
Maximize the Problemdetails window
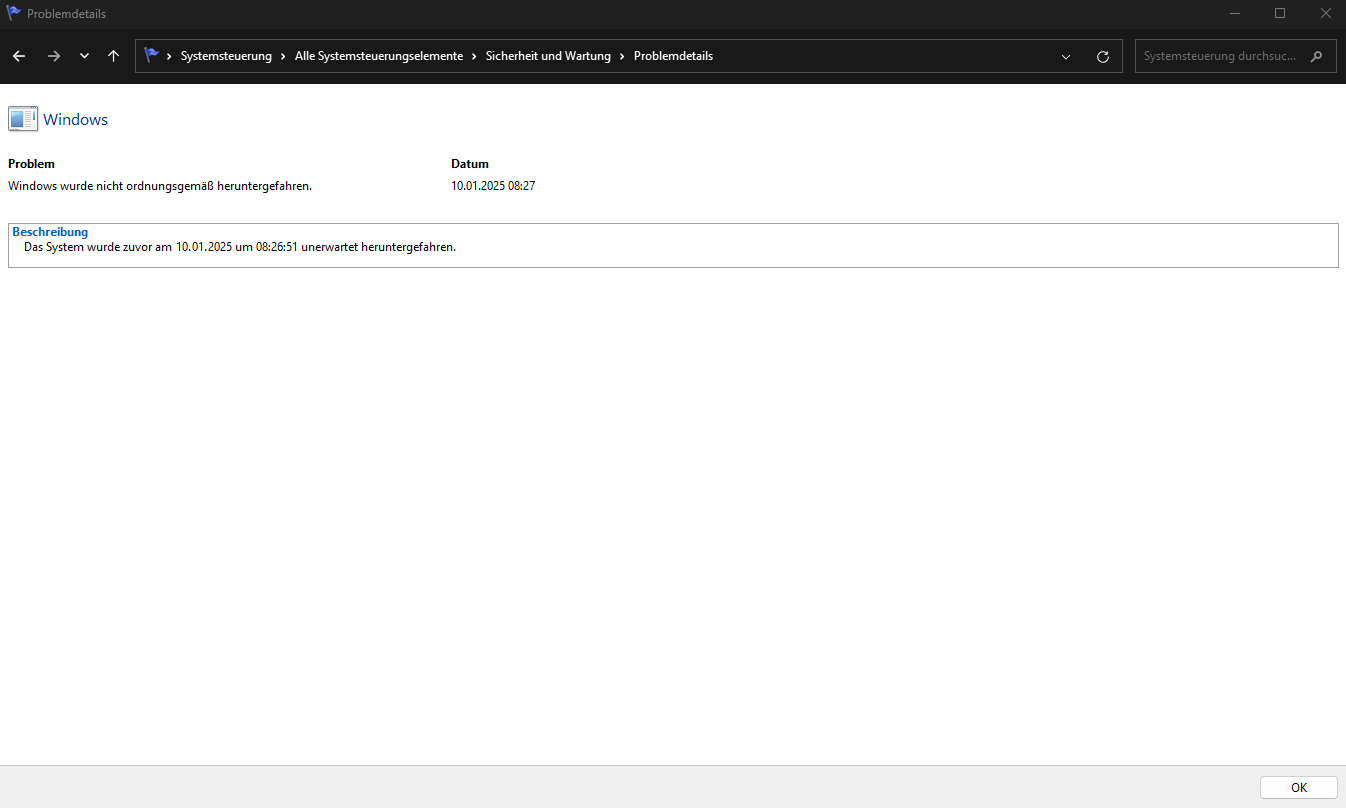[x=1280, y=13]
